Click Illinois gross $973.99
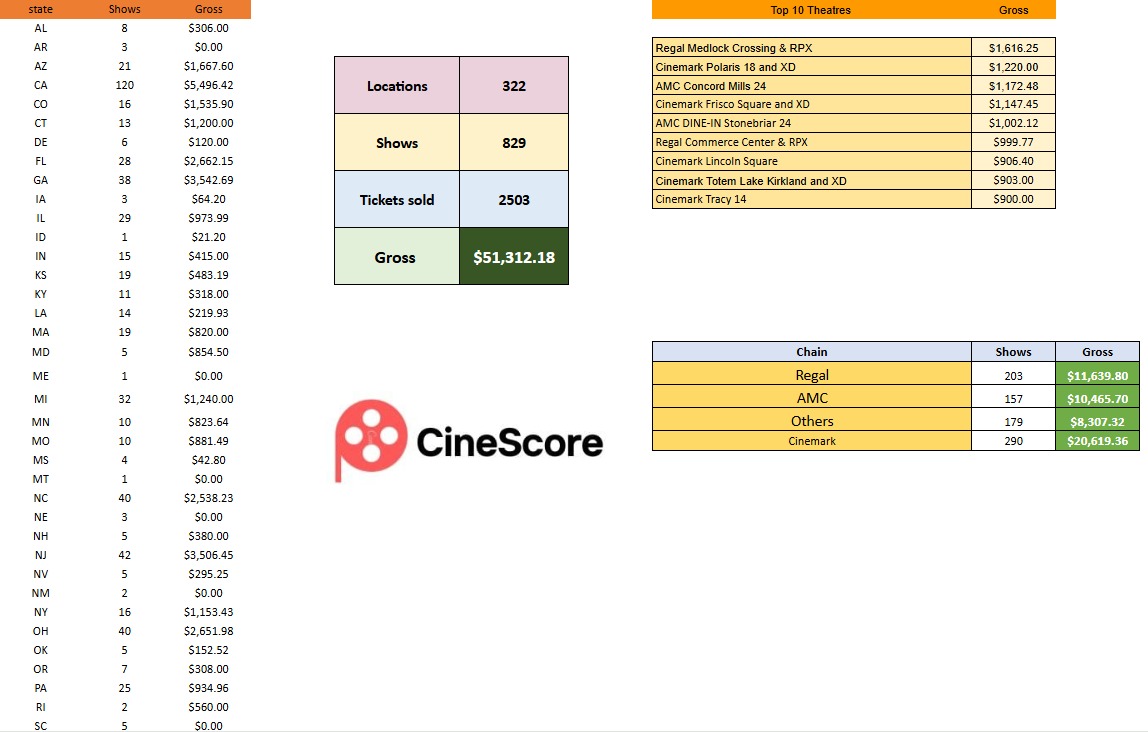 pyautogui.click(x=209, y=218)
